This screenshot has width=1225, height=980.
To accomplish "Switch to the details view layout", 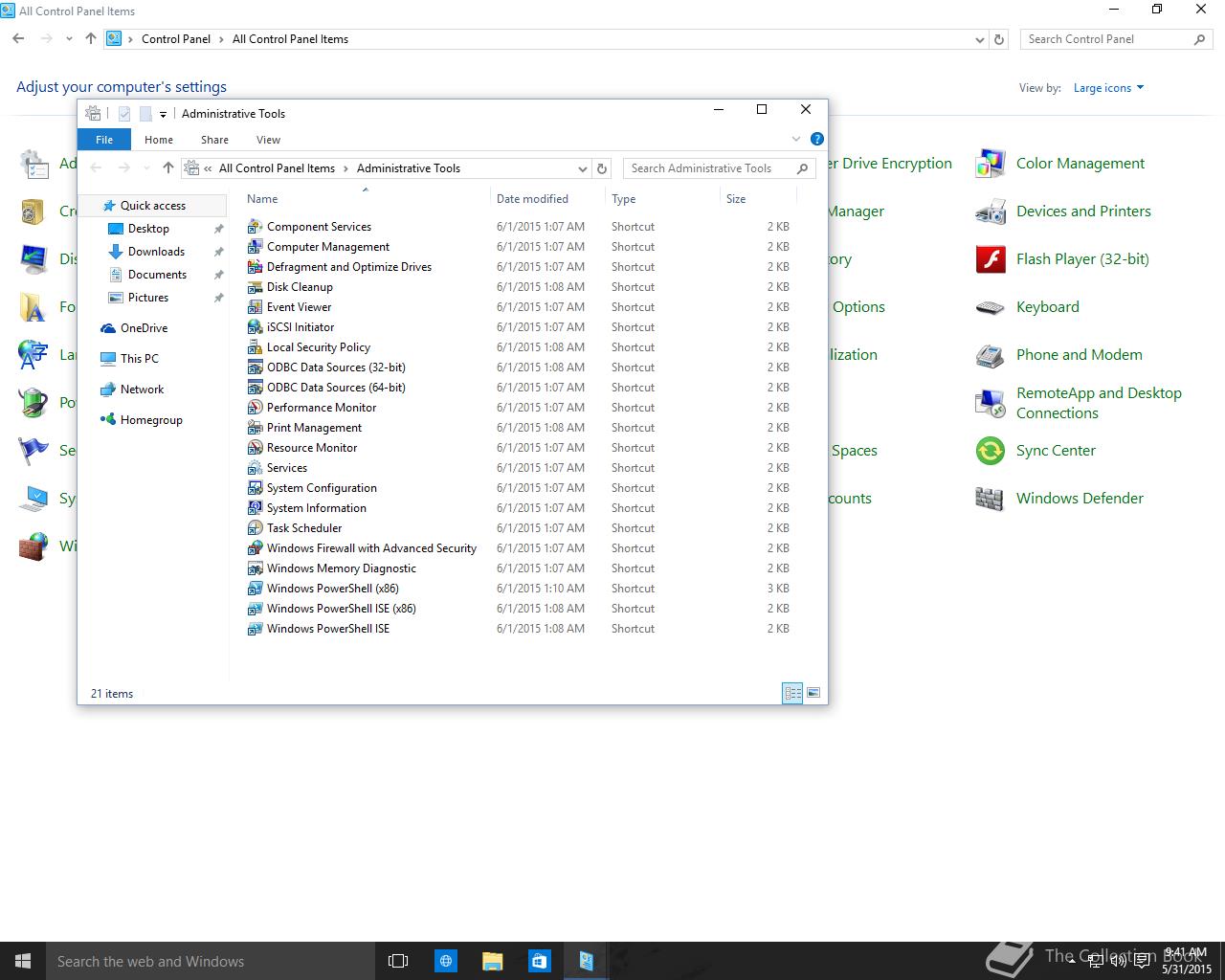I will (x=792, y=693).
